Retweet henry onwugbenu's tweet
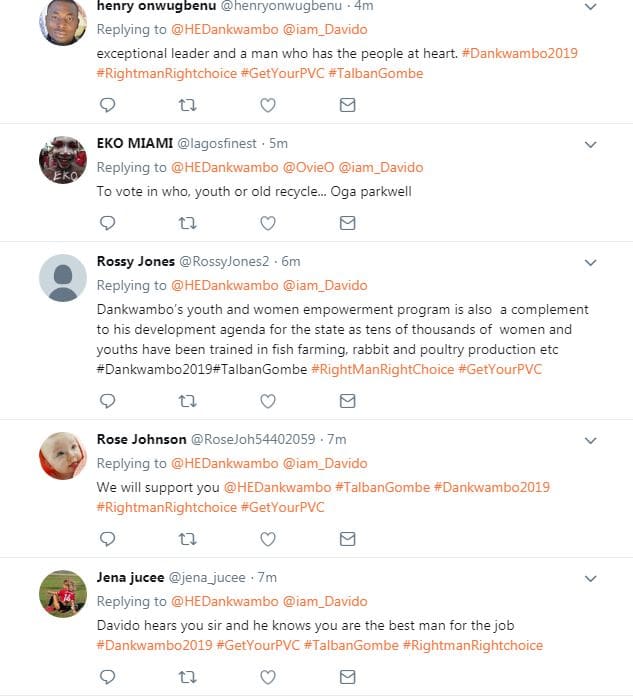The image size is (633, 698). 187,104
